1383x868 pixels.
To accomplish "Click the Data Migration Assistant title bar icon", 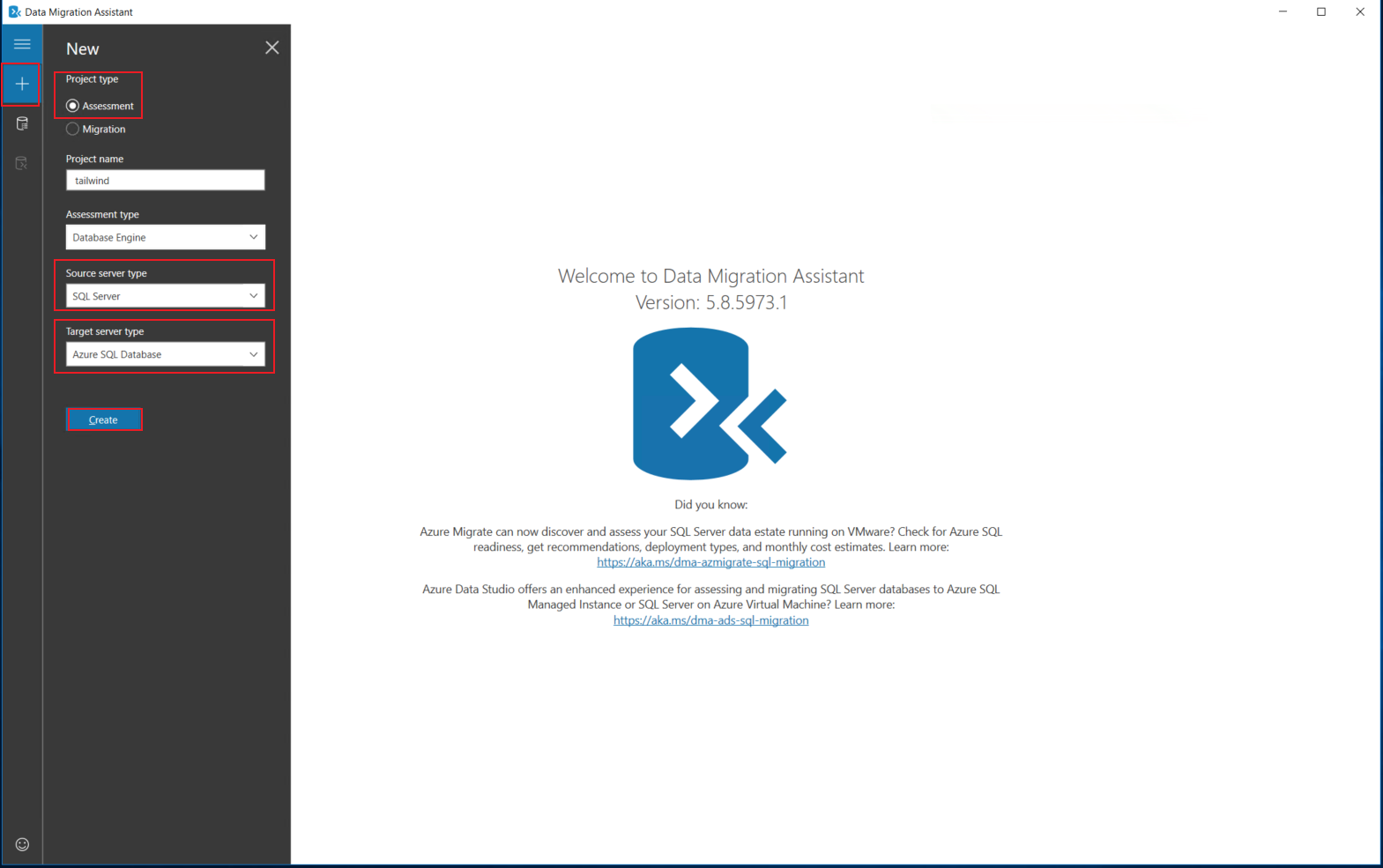I will [14, 11].
